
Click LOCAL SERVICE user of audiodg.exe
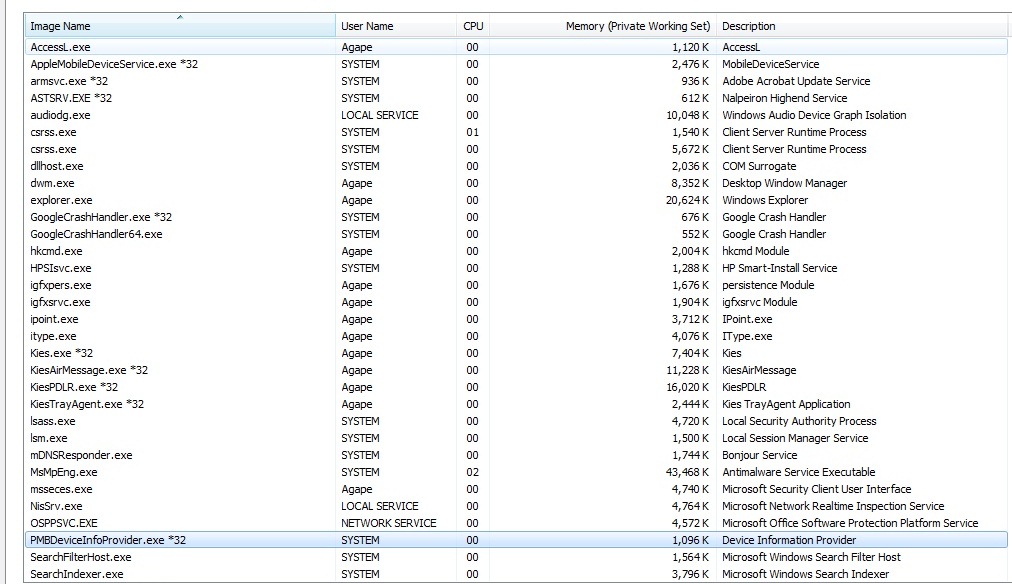point(380,115)
